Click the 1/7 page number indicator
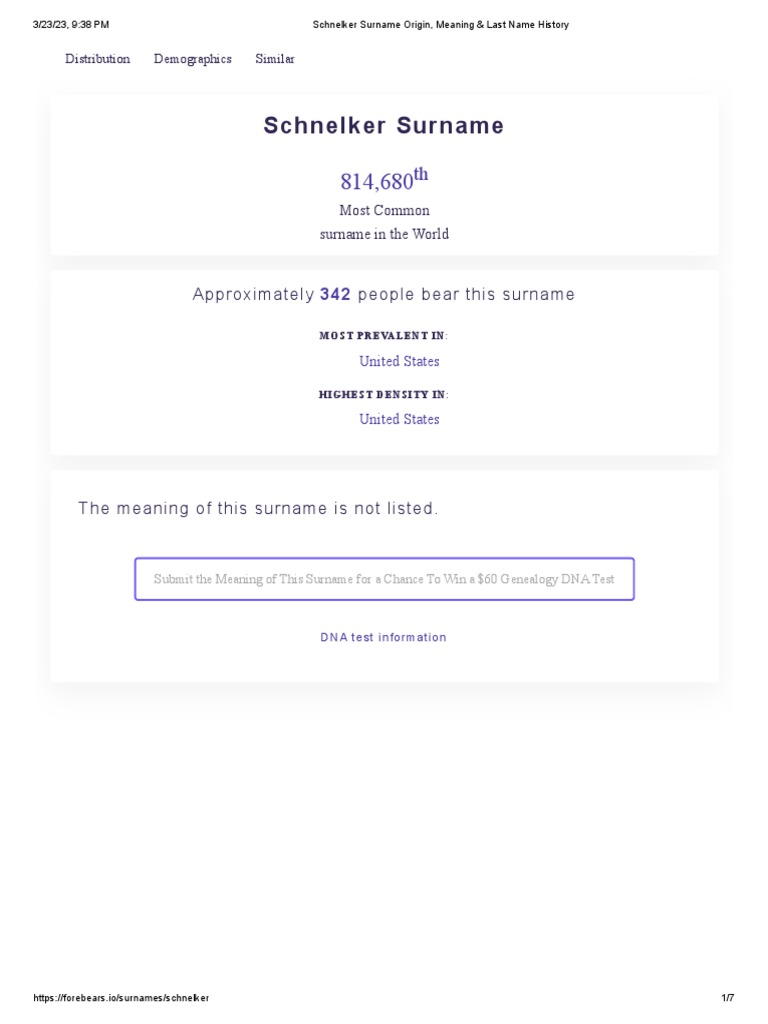 pos(728,998)
